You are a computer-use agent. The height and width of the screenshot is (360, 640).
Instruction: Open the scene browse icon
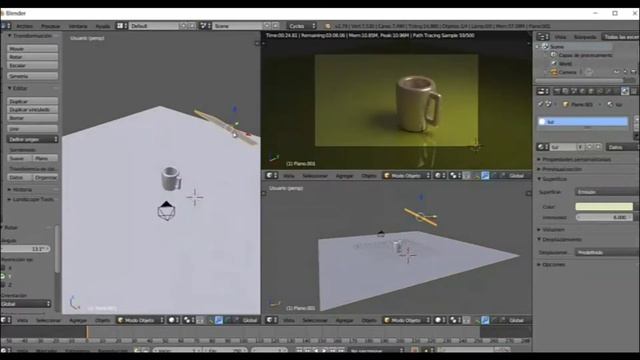[x=205, y=26]
